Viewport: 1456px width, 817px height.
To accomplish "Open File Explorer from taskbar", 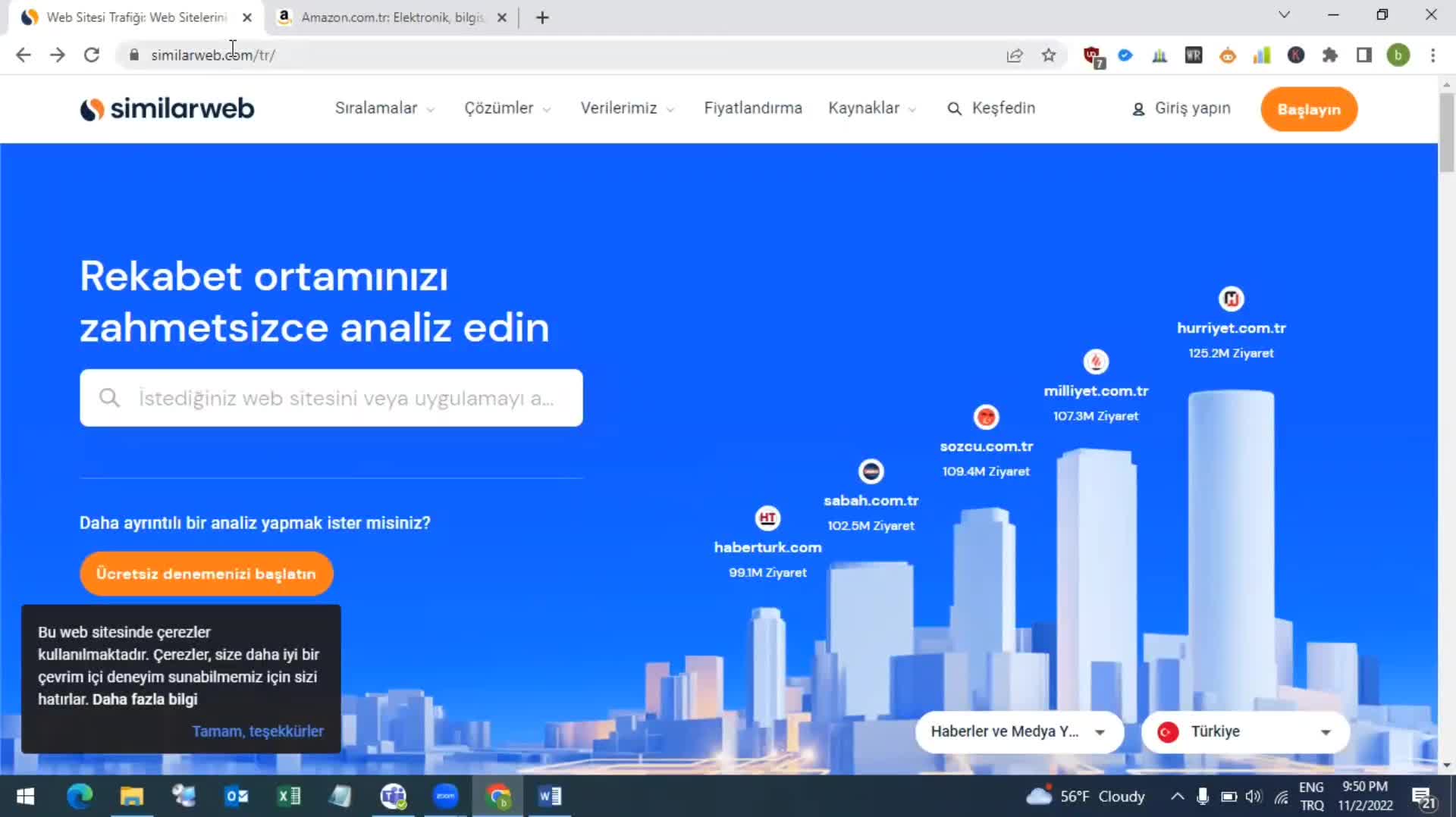I will [131, 797].
